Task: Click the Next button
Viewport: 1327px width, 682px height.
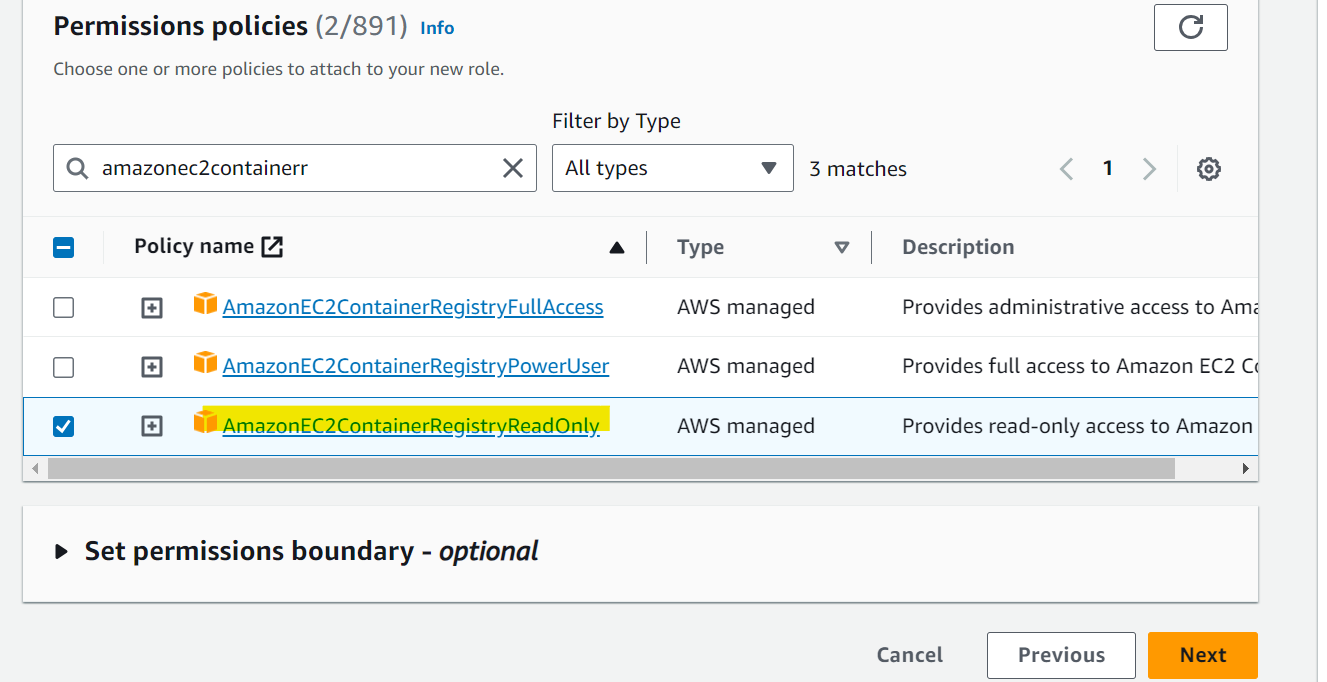Action: pyautogui.click(x=1202, y=655)
